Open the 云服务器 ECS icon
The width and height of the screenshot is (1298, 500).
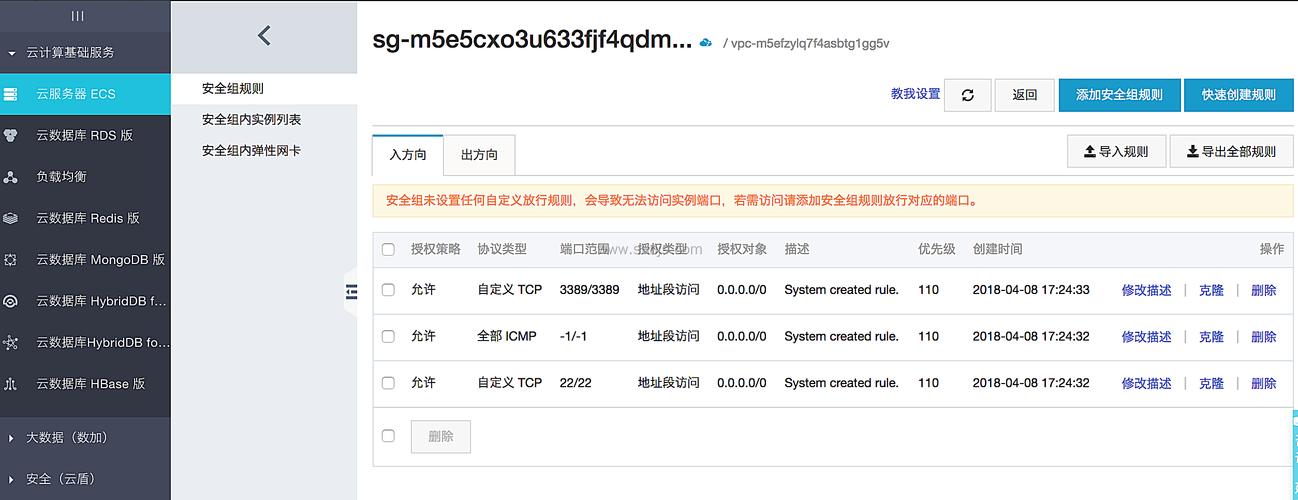11,94
